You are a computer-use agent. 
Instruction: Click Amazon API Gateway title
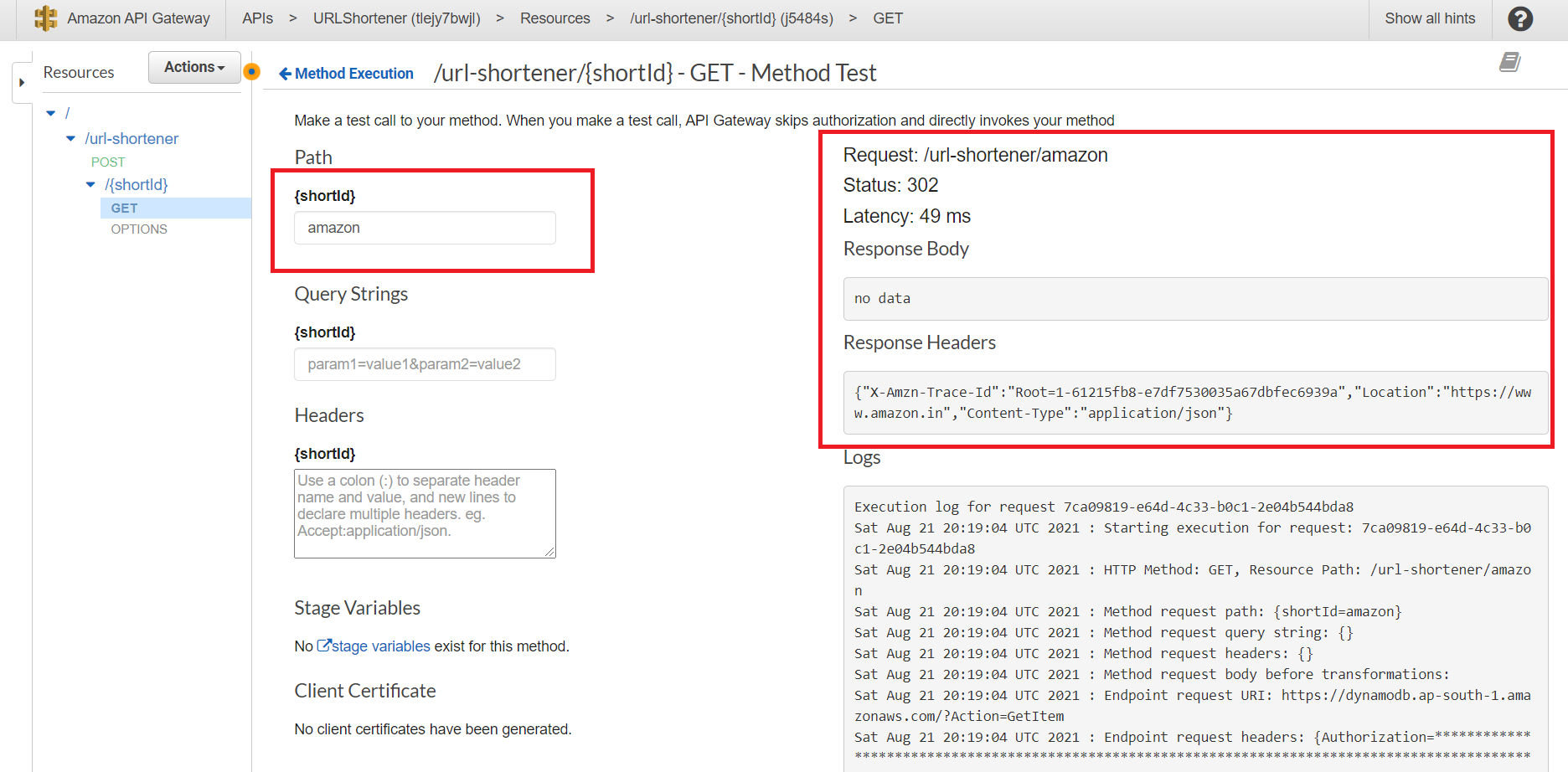click(138, 18)
